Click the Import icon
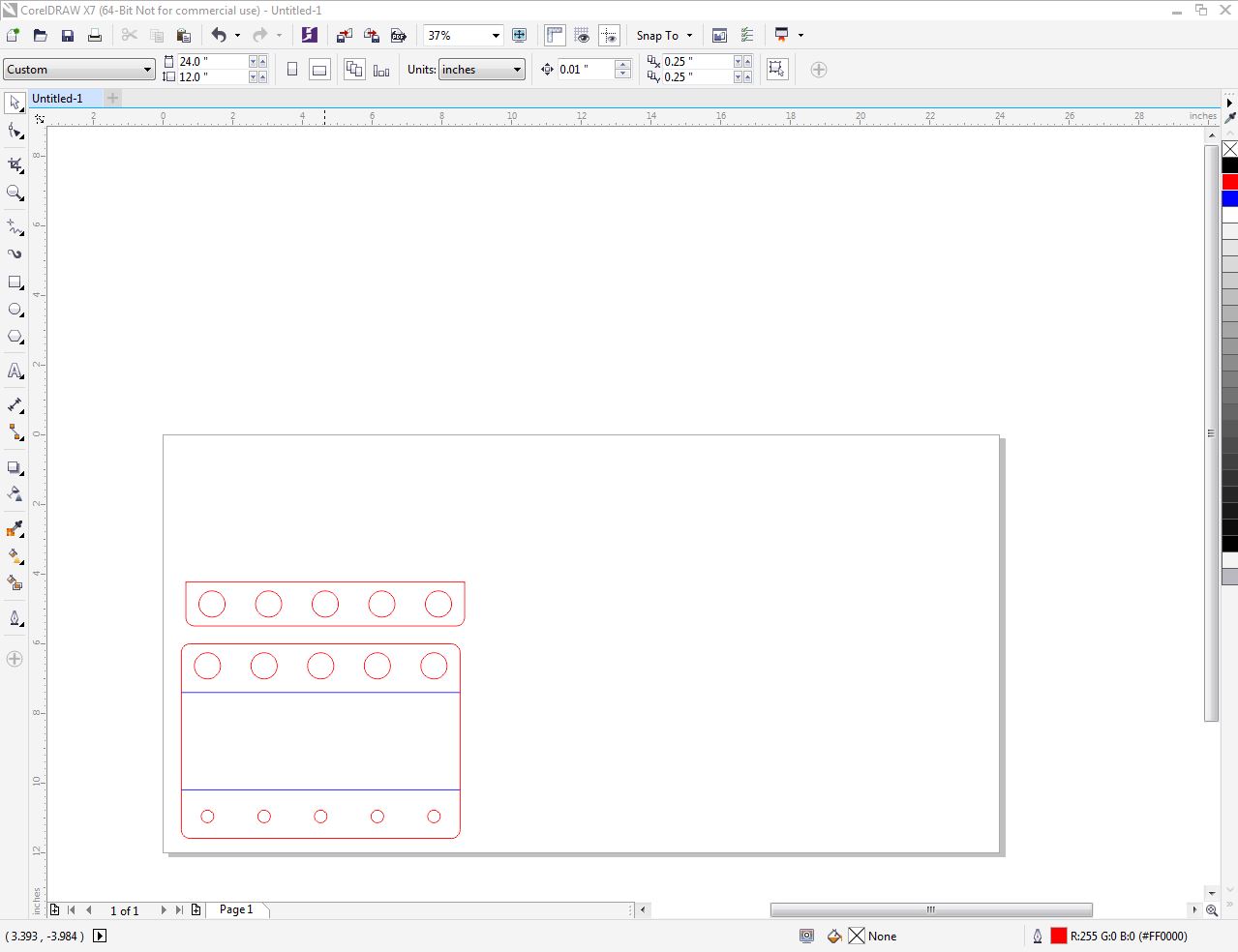This screenshot has height=952, width=1238. click(344, 36)
